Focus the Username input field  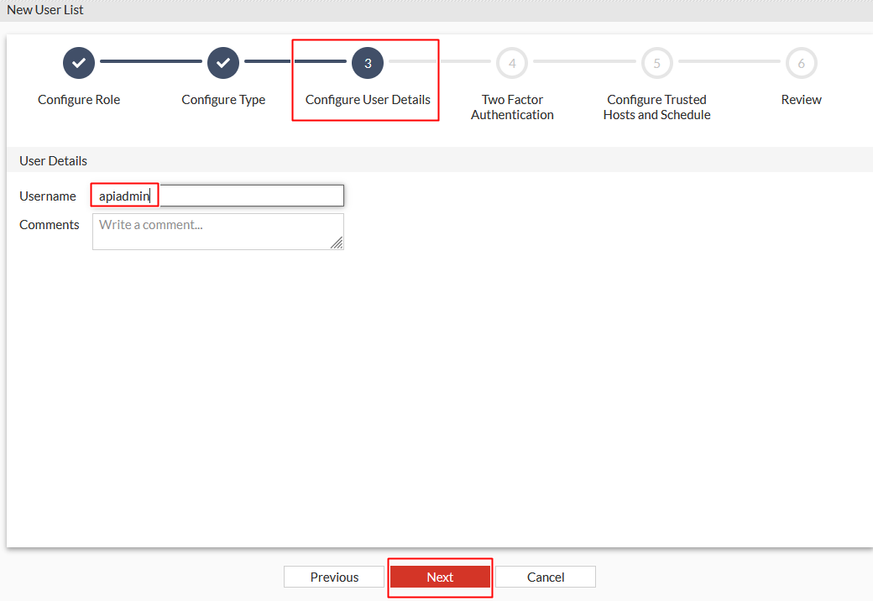pos(218,196)
